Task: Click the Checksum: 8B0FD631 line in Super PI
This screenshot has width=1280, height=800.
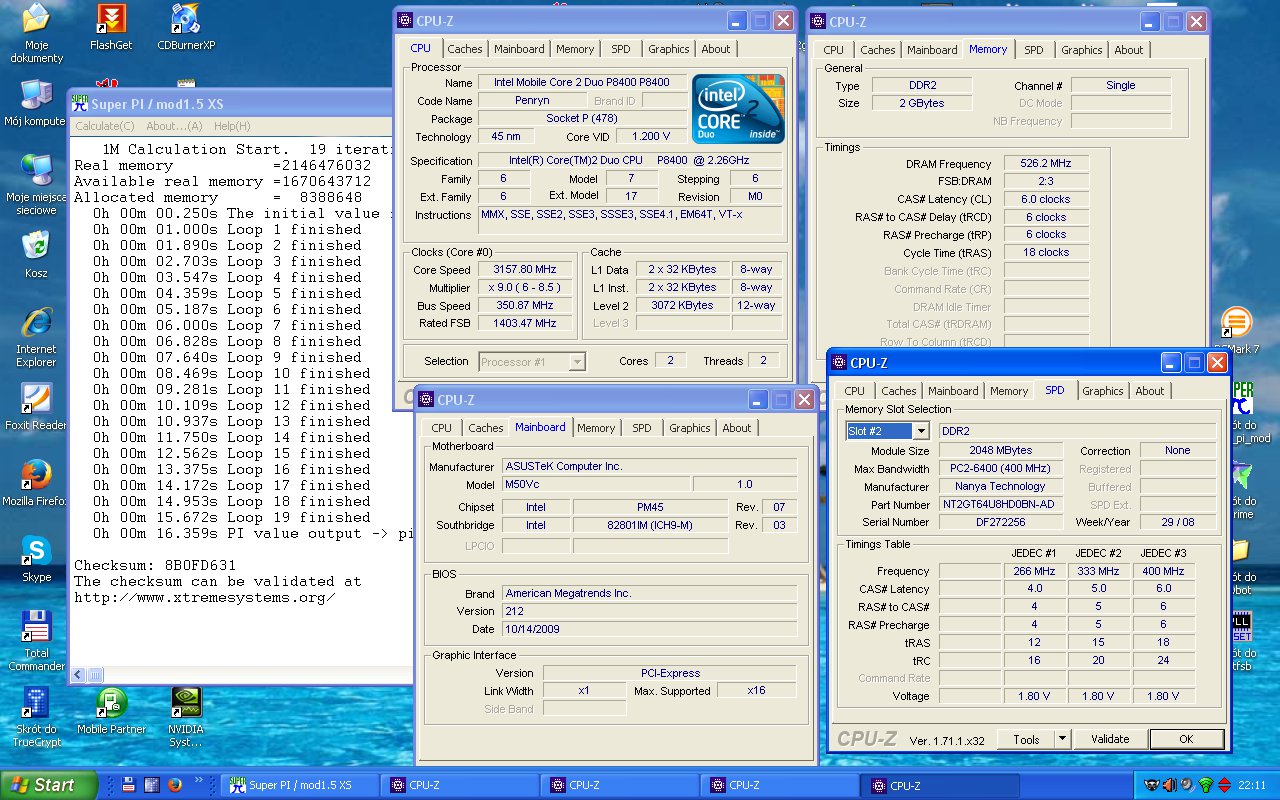Action: coord(155,565)
